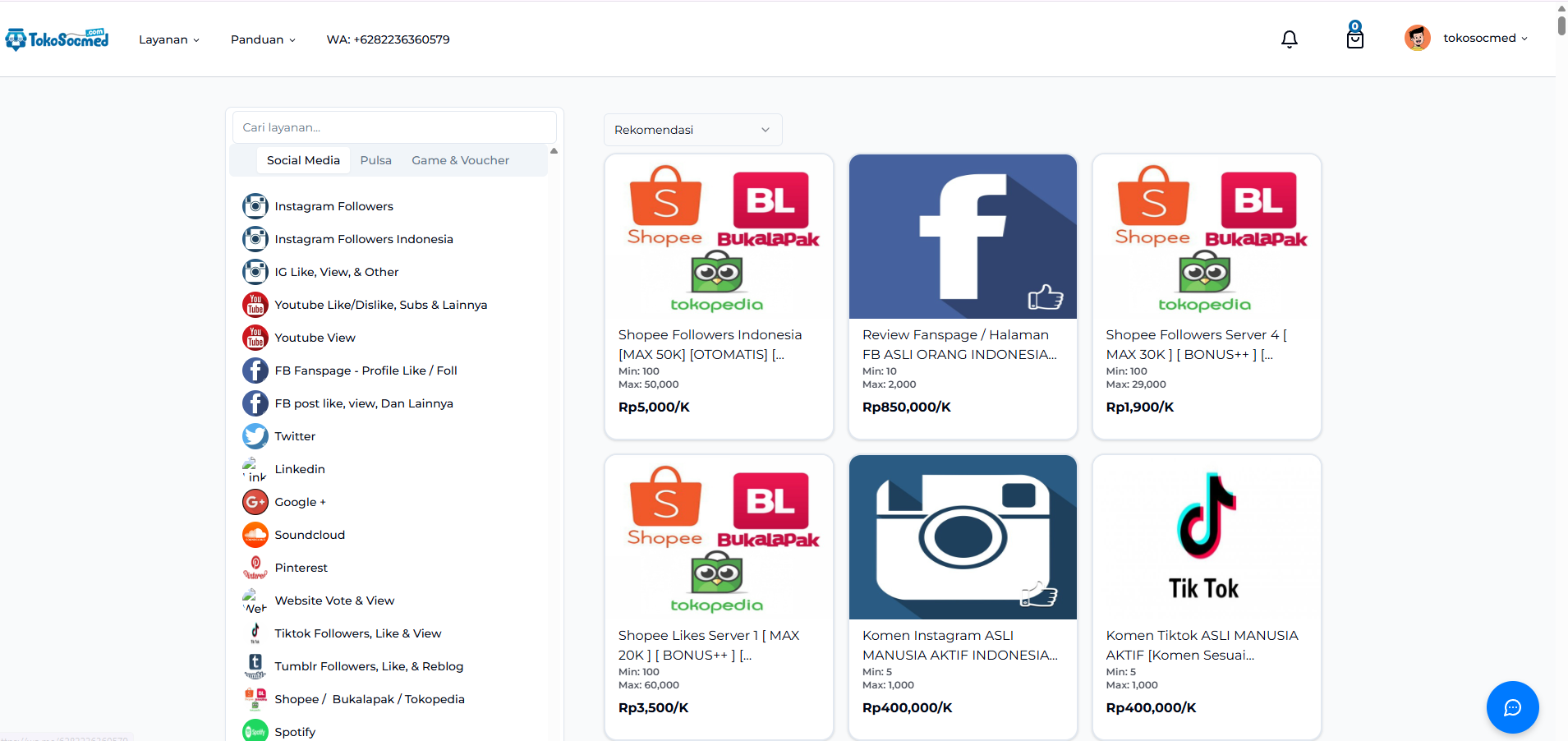Switch to the Pulsa tab
The width and height of the screenshot is (1568, 741).
375,160
